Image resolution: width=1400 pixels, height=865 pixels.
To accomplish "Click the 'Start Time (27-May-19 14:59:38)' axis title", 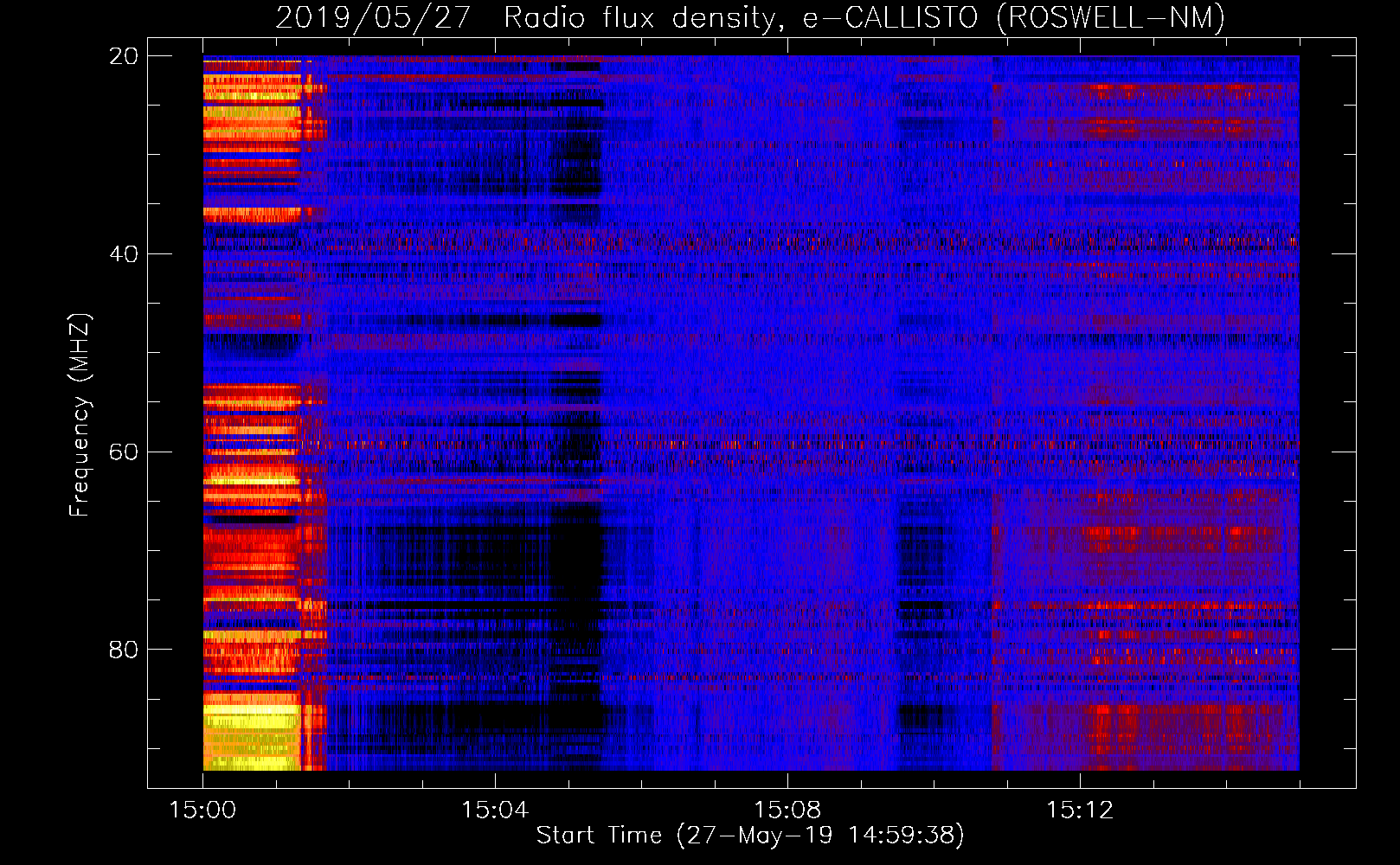I will point(750,836).
